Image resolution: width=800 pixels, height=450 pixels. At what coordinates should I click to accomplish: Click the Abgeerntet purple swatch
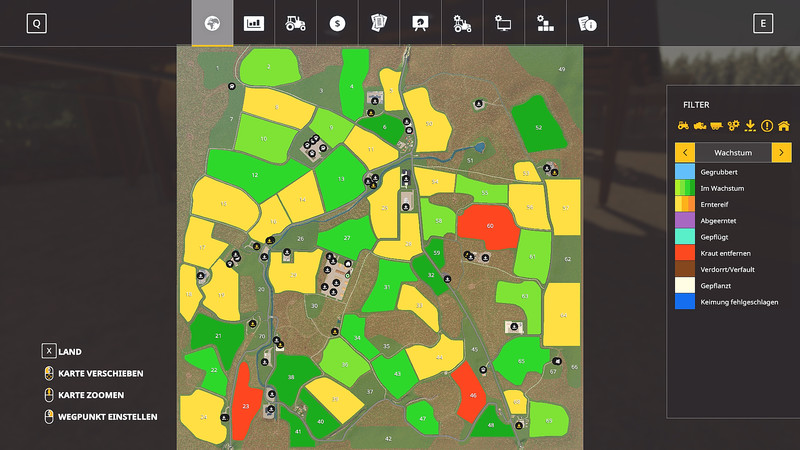(x=685, y=220)
